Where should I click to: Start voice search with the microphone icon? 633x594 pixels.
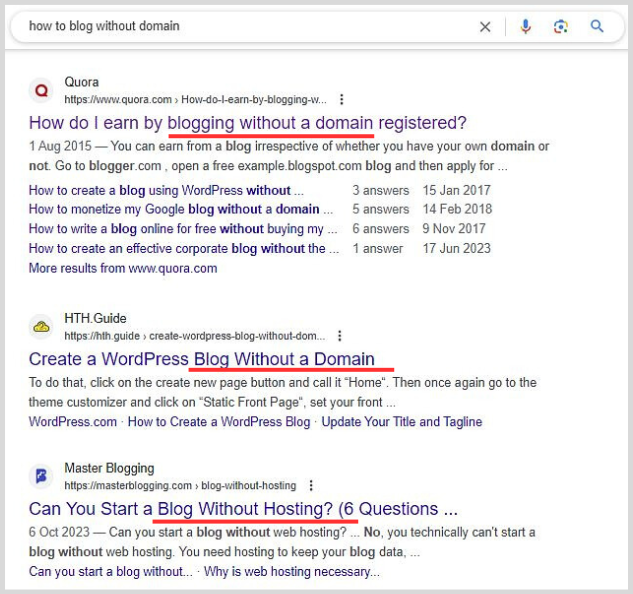coord(525,27)
